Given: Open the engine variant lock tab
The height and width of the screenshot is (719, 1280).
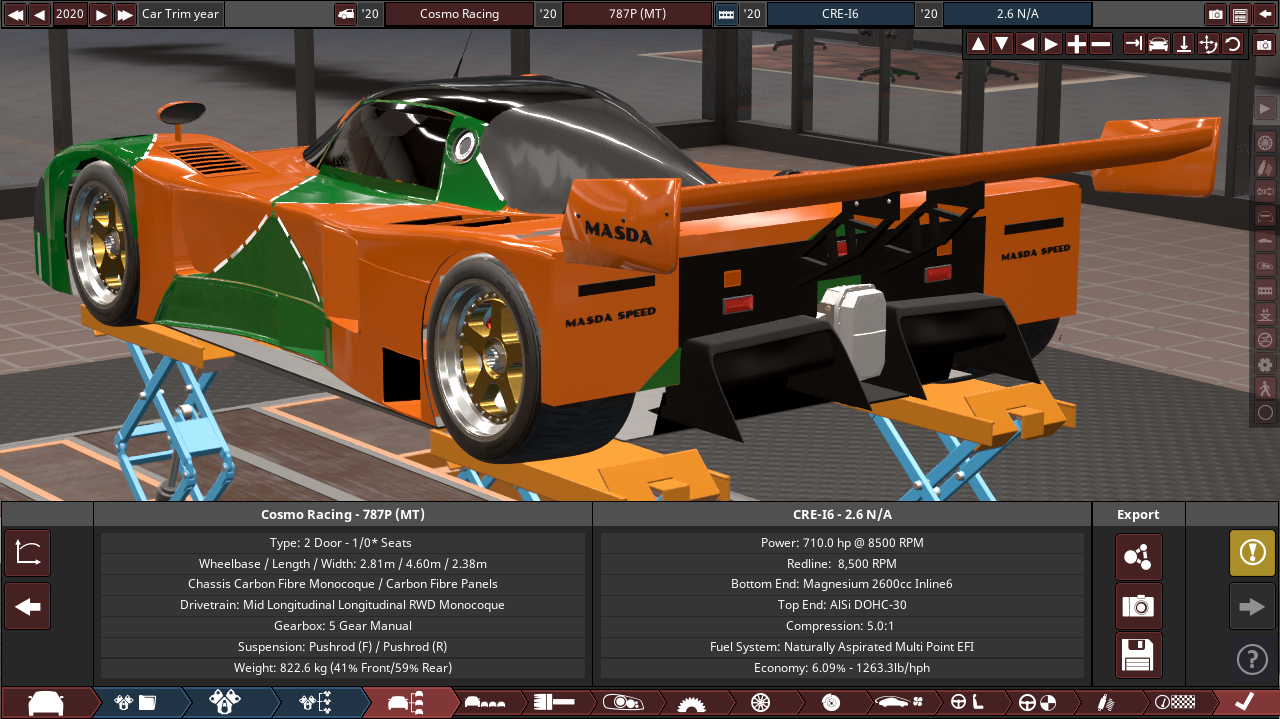Looking at the screenshot, I should 225,702.
